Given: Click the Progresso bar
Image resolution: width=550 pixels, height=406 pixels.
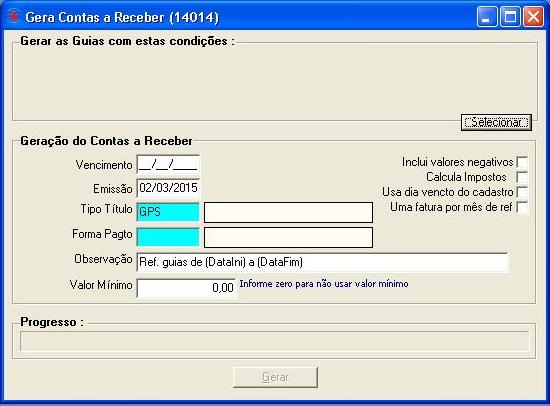Looking at the screenshot, I should [274, 341].
